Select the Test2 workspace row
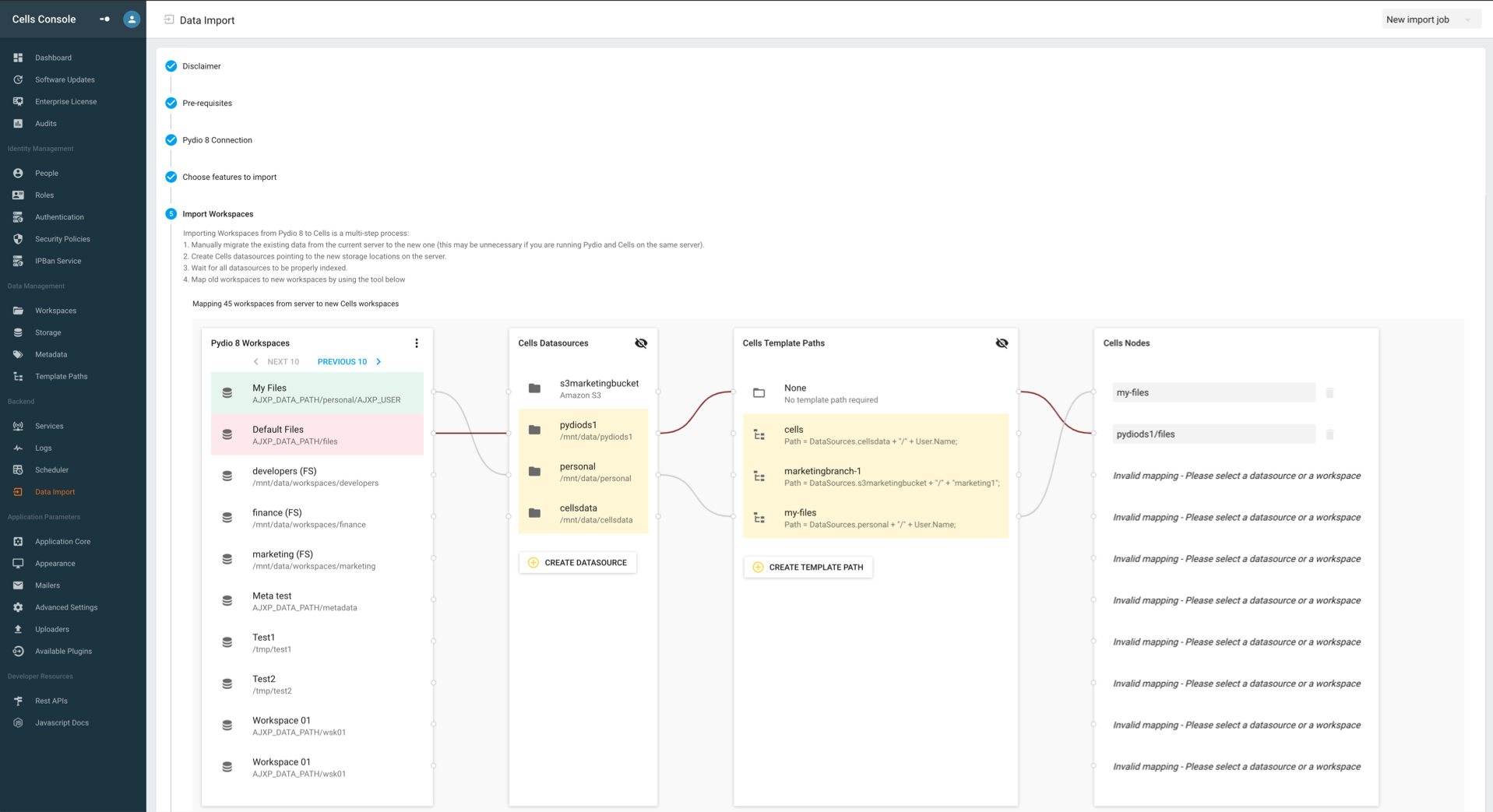 pos(317,684)
